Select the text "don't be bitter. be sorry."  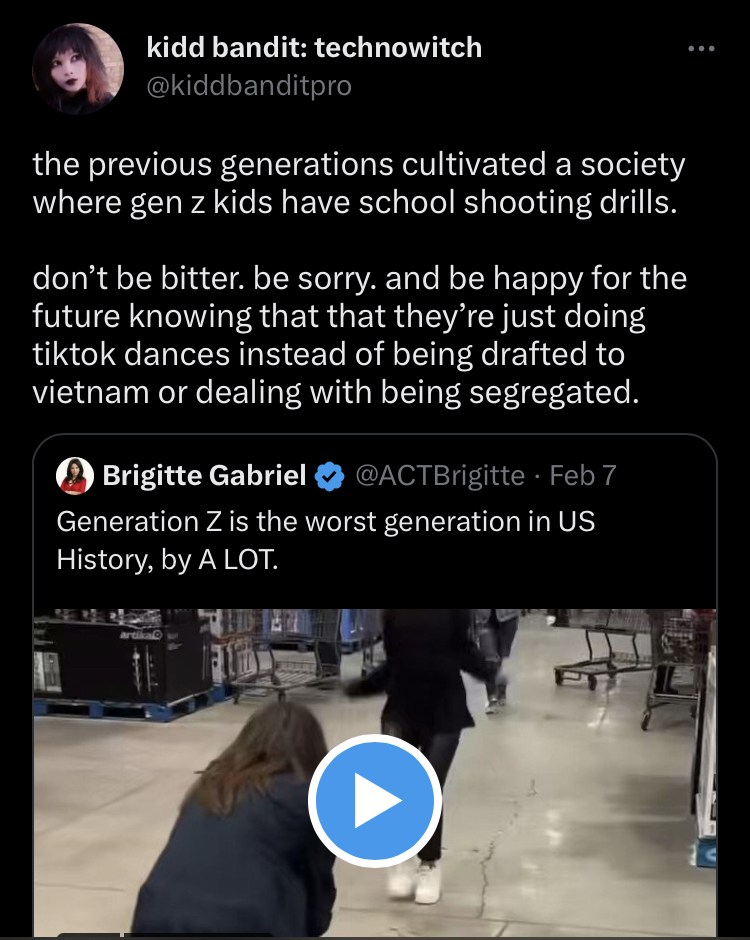point(205,276)
